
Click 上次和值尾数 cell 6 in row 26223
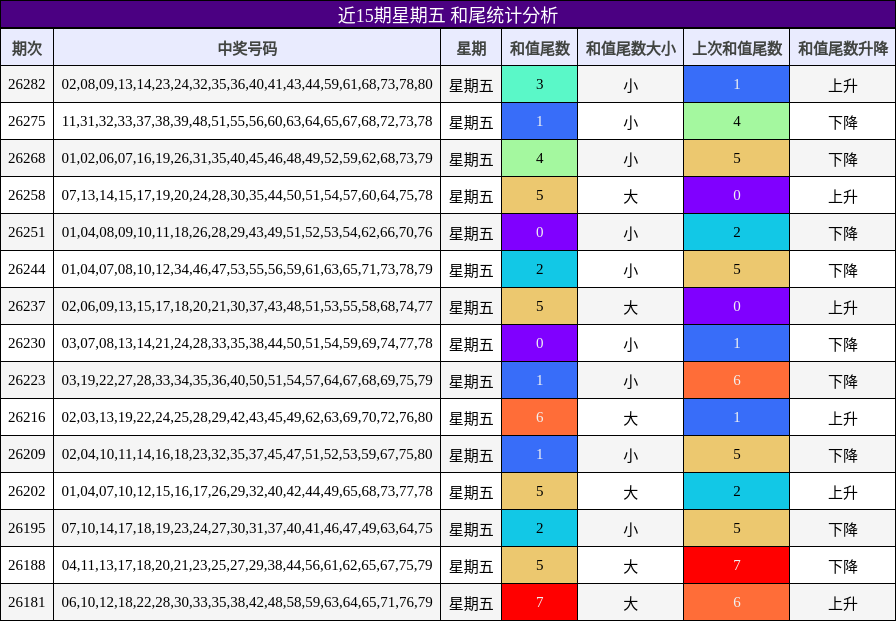click(x=737, y=380)
